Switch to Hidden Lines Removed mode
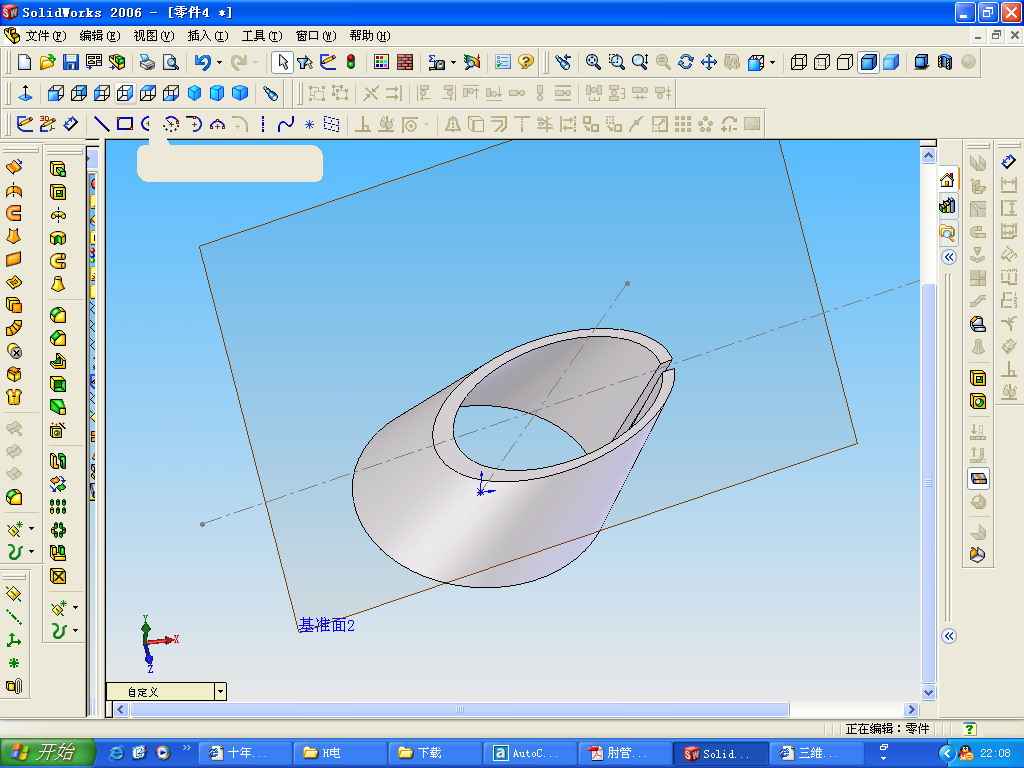 coord(845,62)
